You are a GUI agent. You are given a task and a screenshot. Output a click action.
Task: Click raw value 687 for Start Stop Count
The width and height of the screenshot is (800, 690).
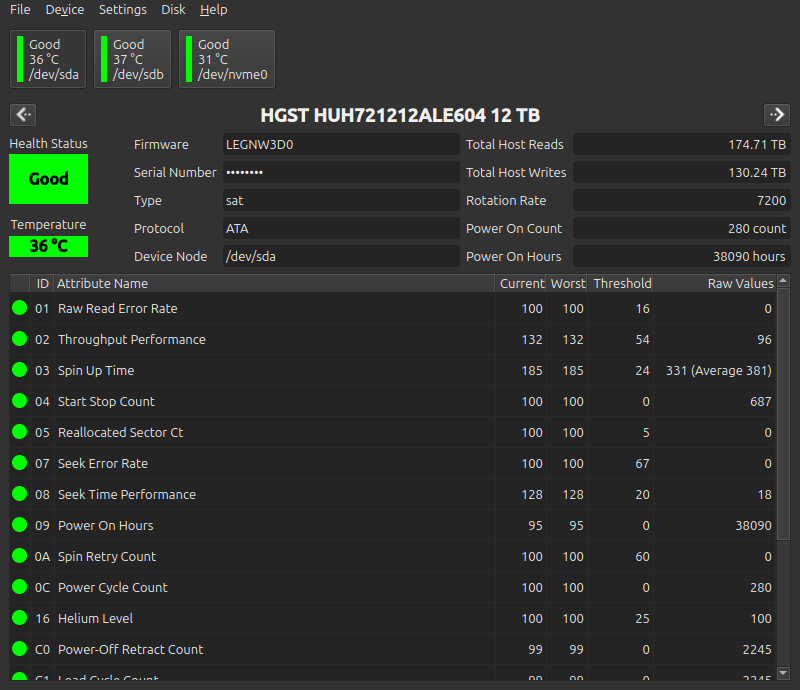[761, 402]
